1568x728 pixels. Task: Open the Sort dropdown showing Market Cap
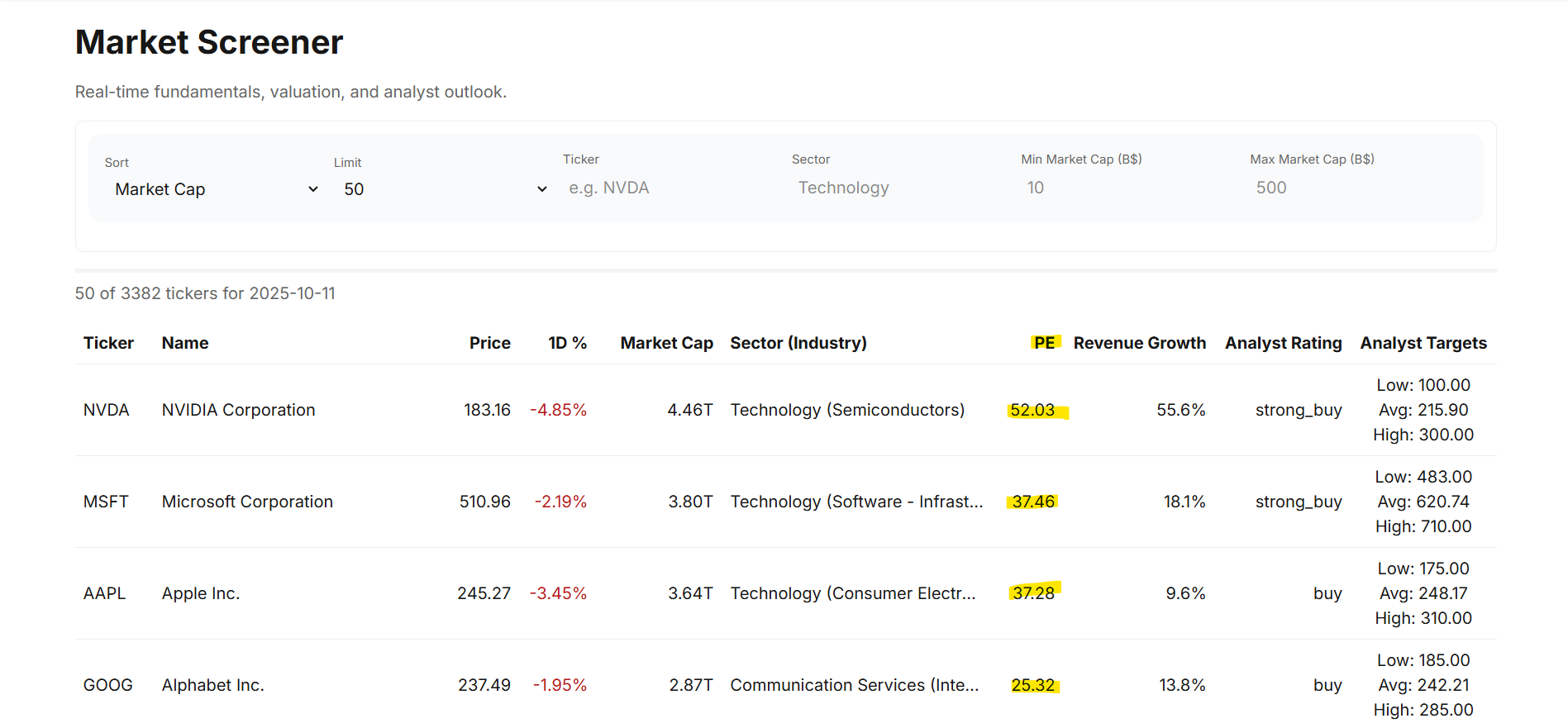click(x=215, y=189)
